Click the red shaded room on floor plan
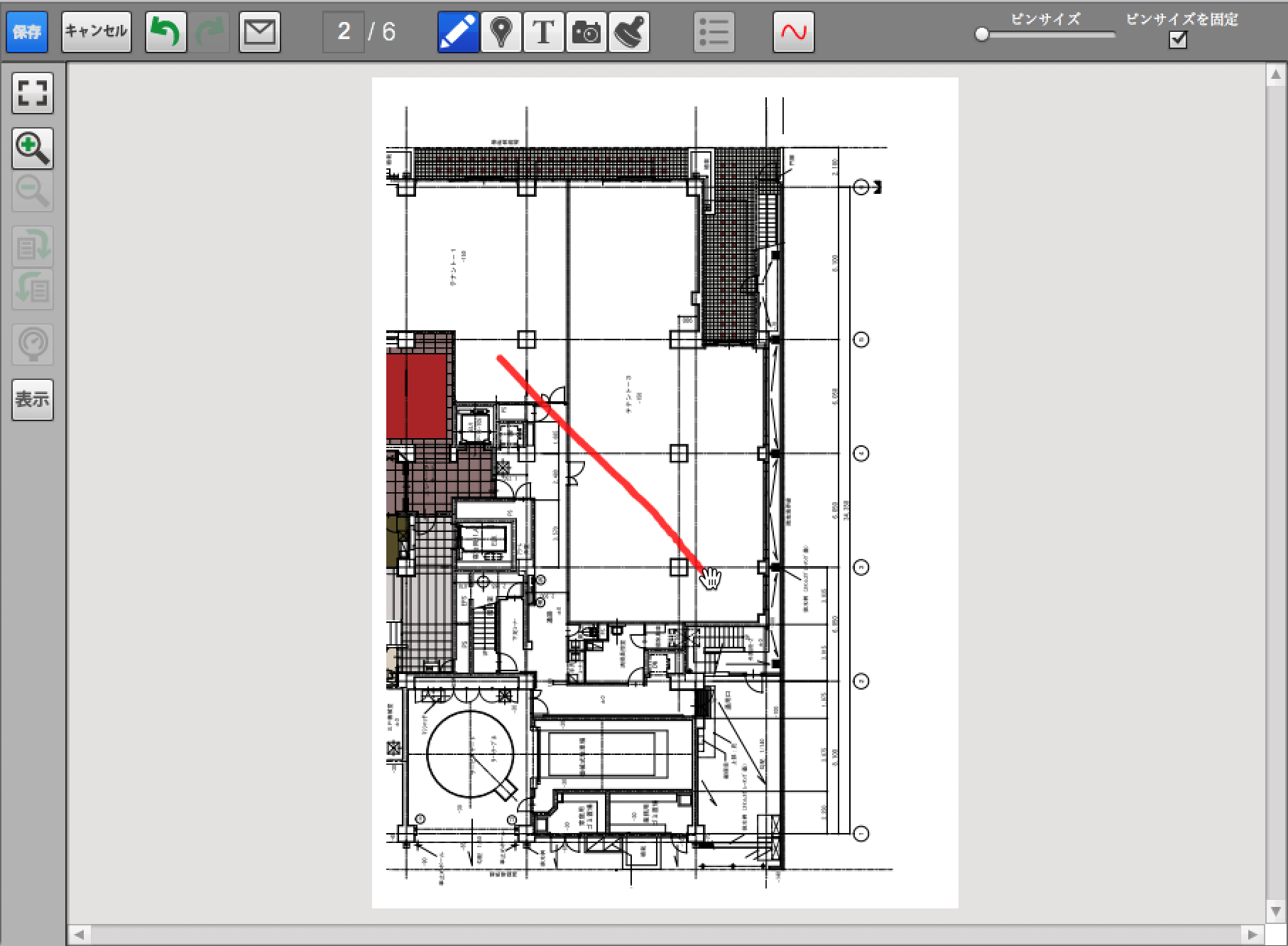This screenshot has height=946, width=1288. coord(416,396)
